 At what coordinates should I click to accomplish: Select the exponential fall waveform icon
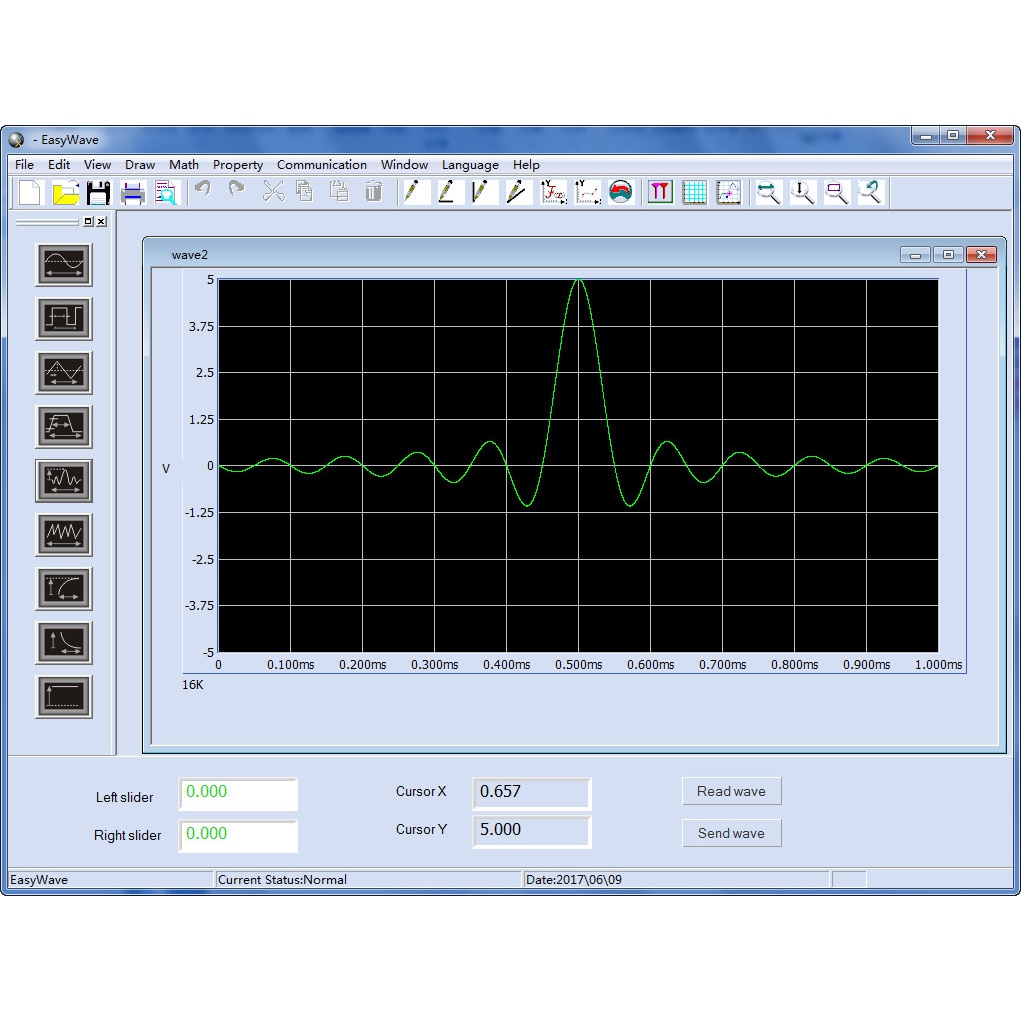[x=64, y=643]
